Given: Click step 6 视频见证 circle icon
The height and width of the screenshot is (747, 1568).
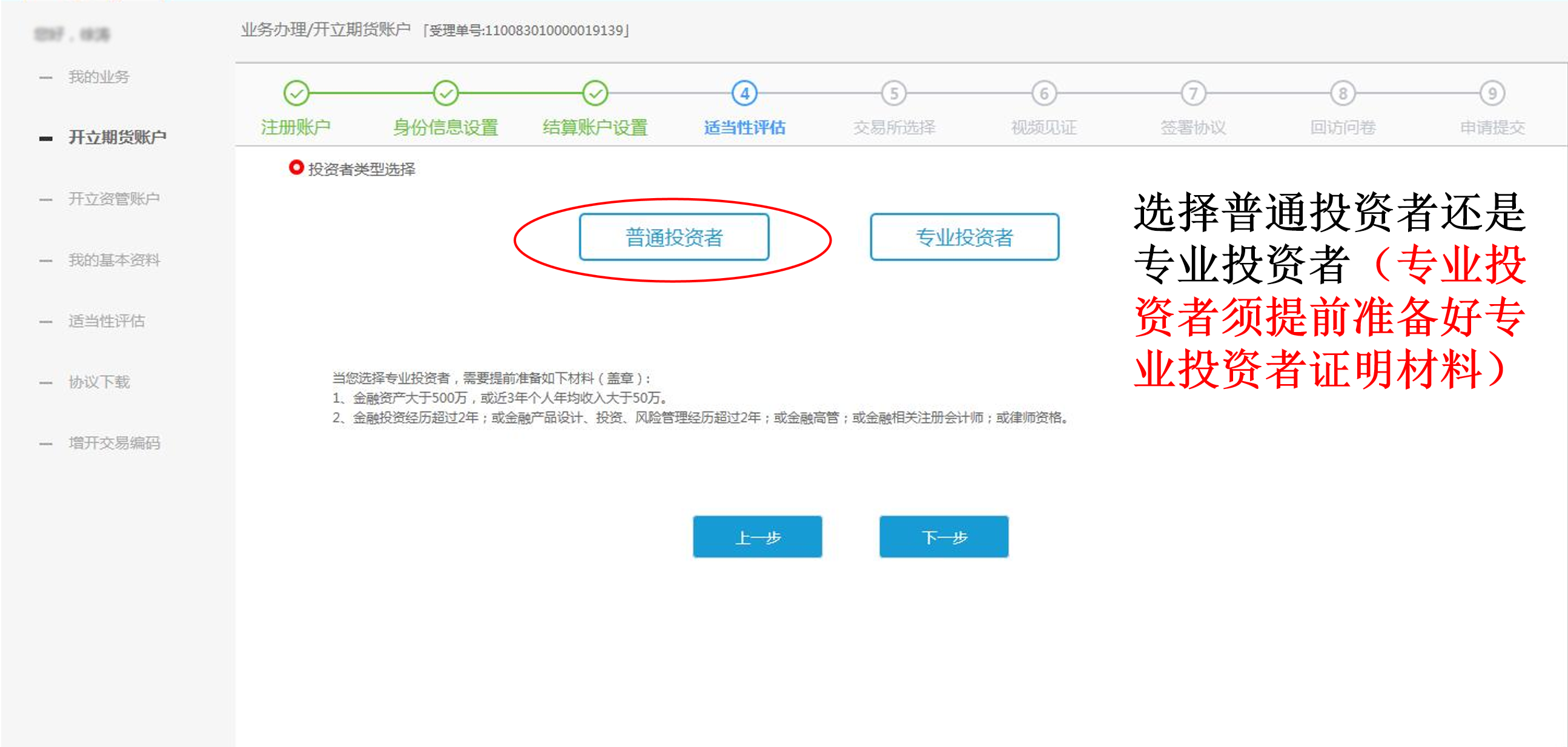Looking at the screenshot, I should coord(1044,93).
